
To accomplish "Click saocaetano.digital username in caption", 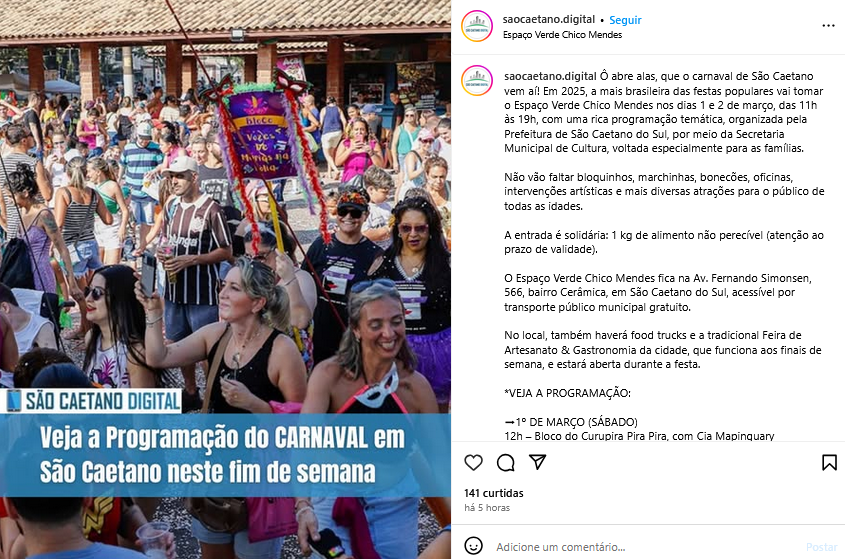I will (x=550, y=76).
